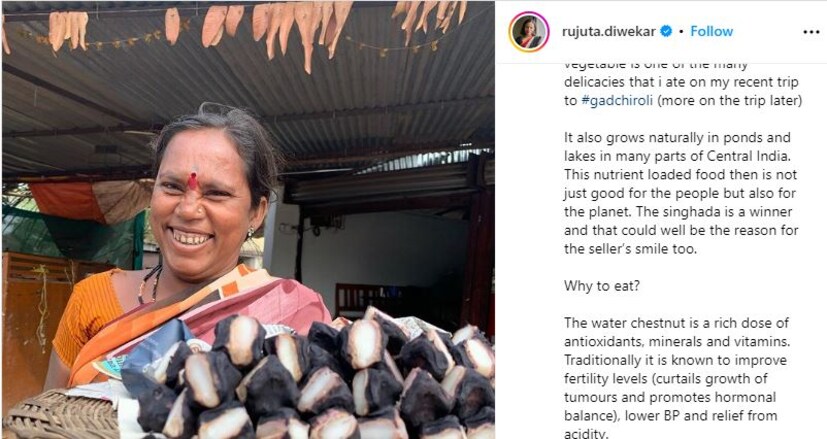
Task: Click the wicker basket in the photo
Action: [x=61, y=415]
